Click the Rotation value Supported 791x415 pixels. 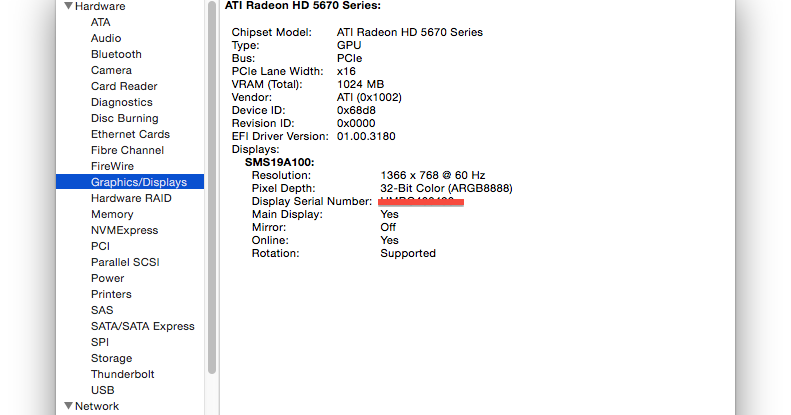point(408,254)
